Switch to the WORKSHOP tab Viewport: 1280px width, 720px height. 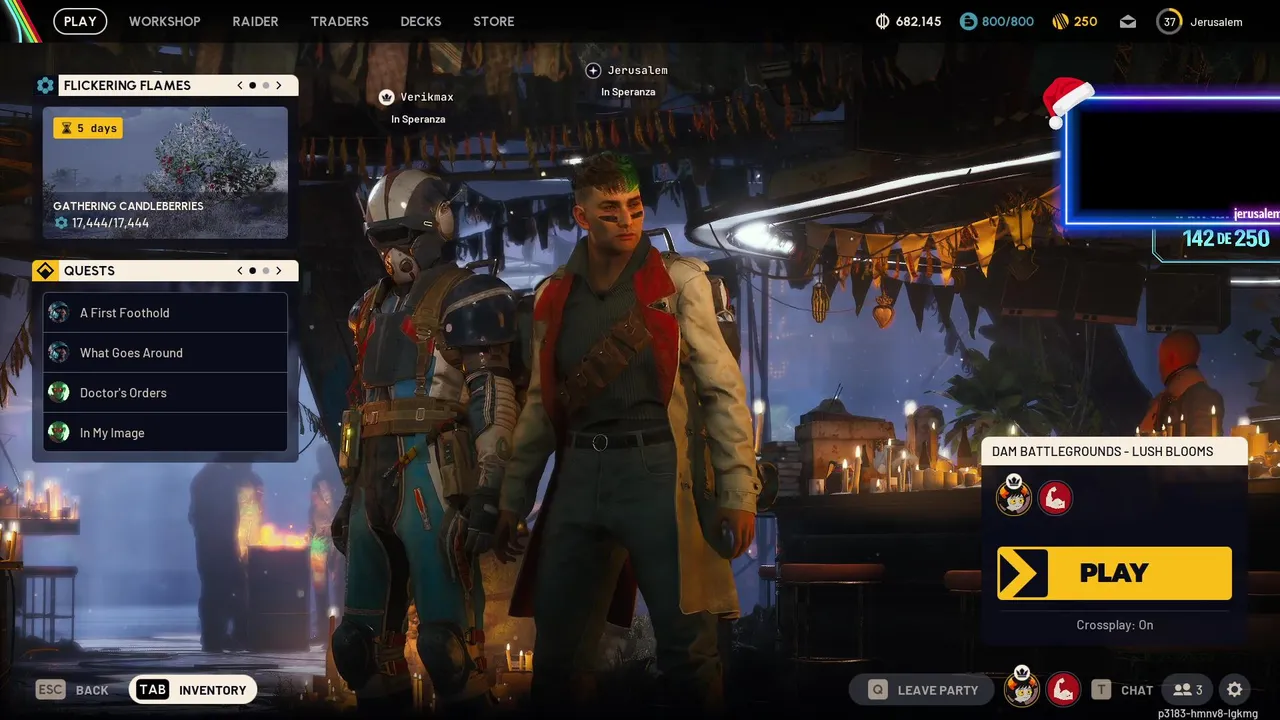click(164, 21)
